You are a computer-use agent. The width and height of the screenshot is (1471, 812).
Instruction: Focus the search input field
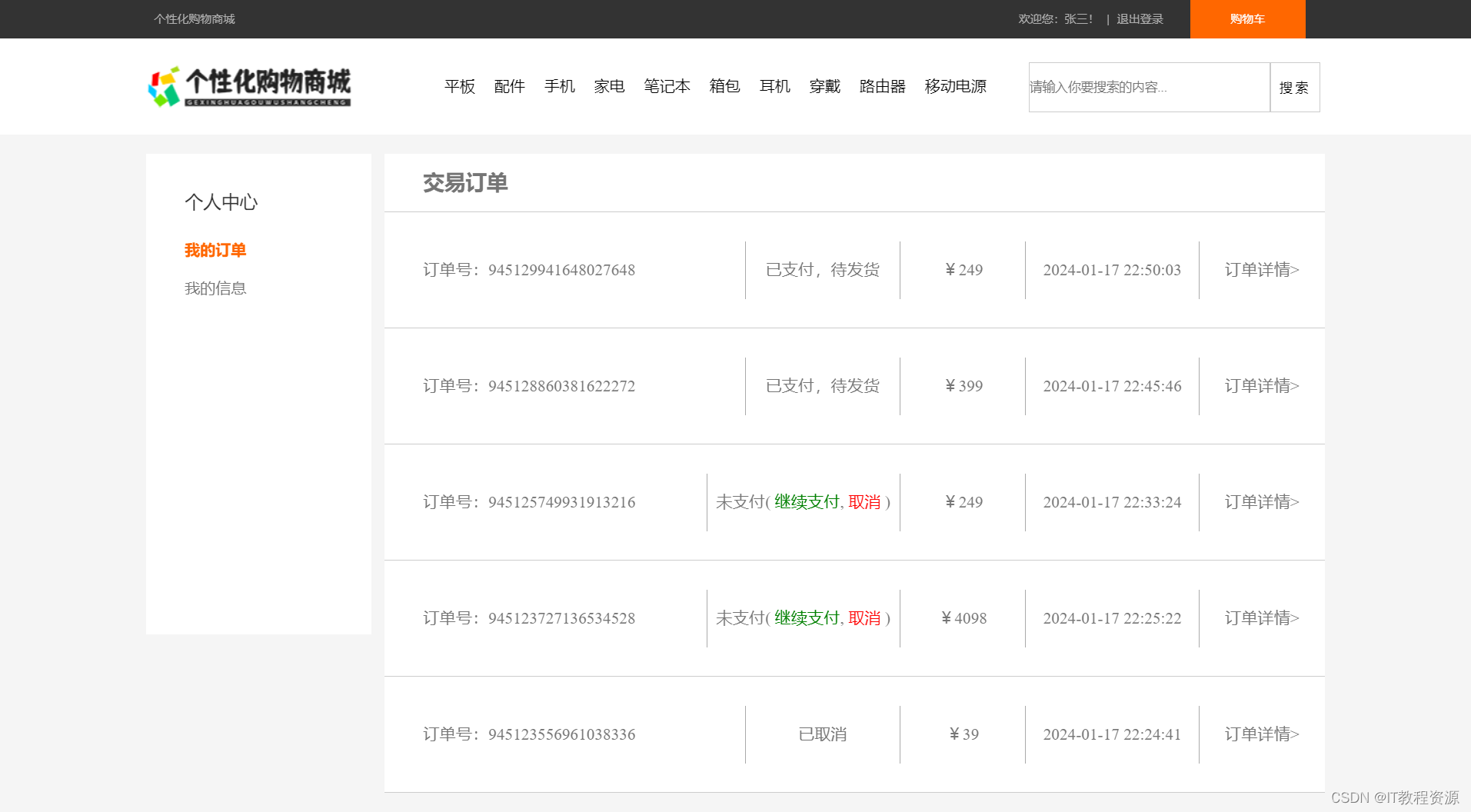pos(1150,87)
